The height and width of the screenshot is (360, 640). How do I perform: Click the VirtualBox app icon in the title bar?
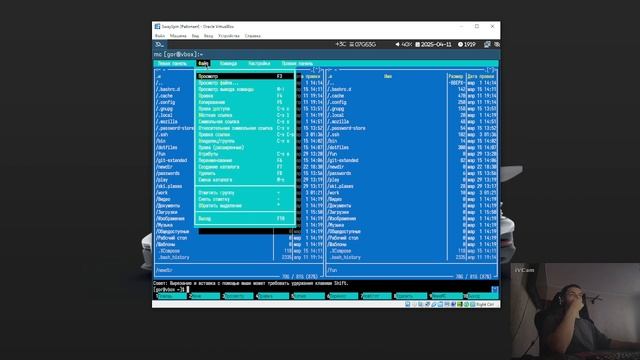pos(157,27)
